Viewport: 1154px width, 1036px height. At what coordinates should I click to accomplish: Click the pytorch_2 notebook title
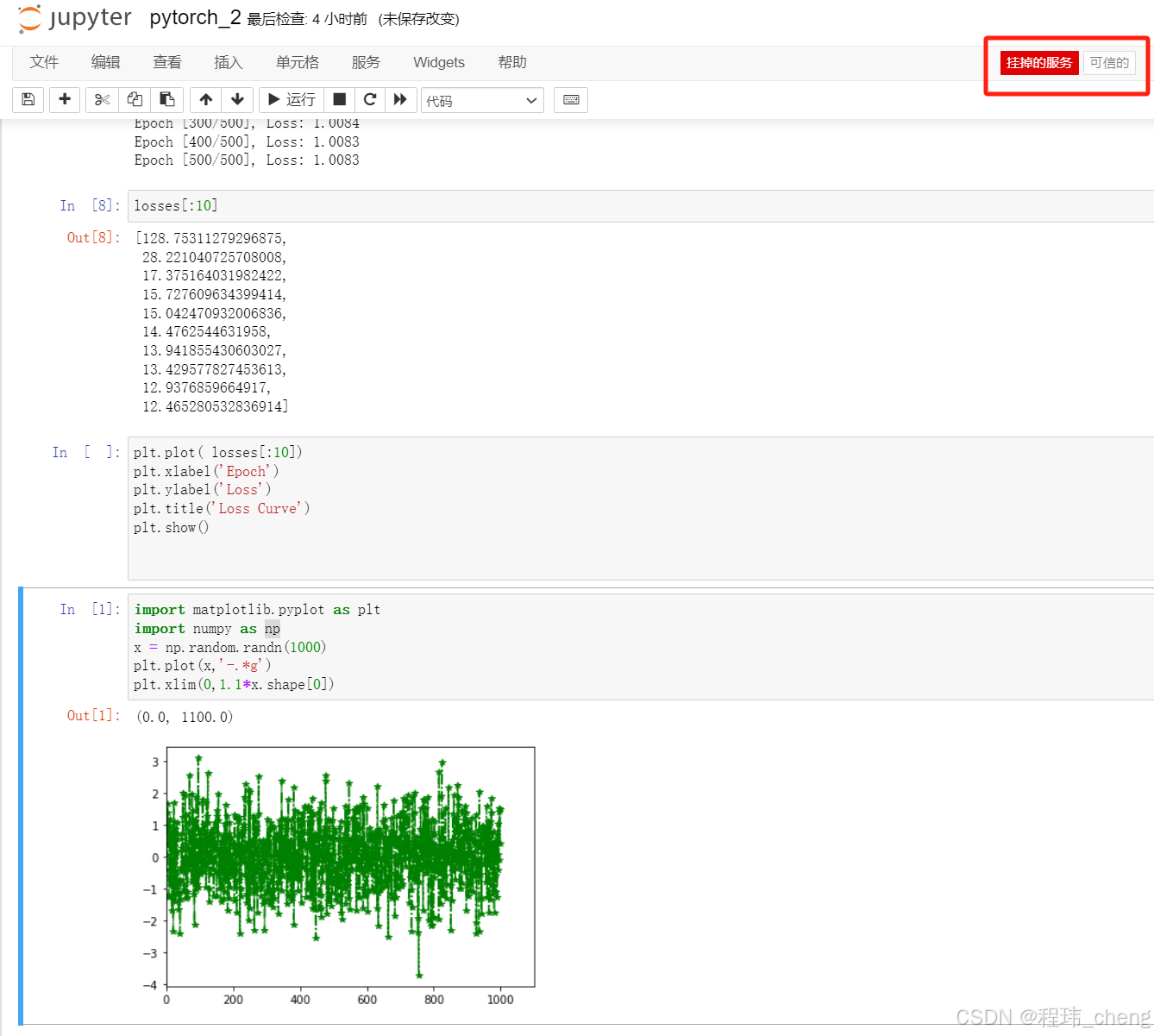(x=195, y=17)
